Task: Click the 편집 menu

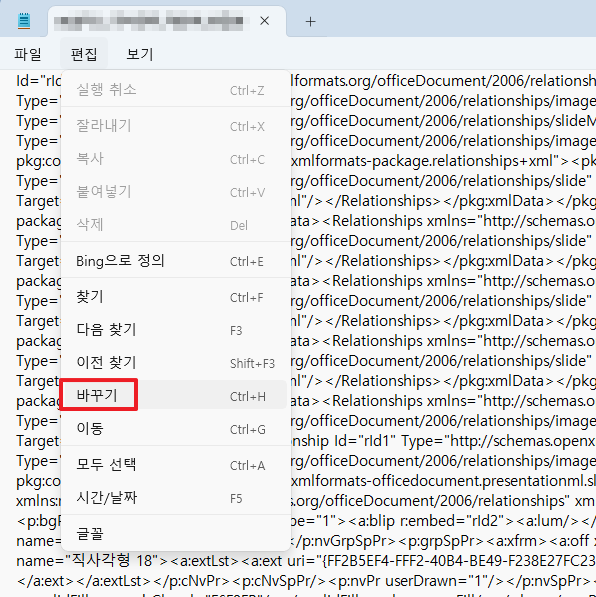Action: 84,54
